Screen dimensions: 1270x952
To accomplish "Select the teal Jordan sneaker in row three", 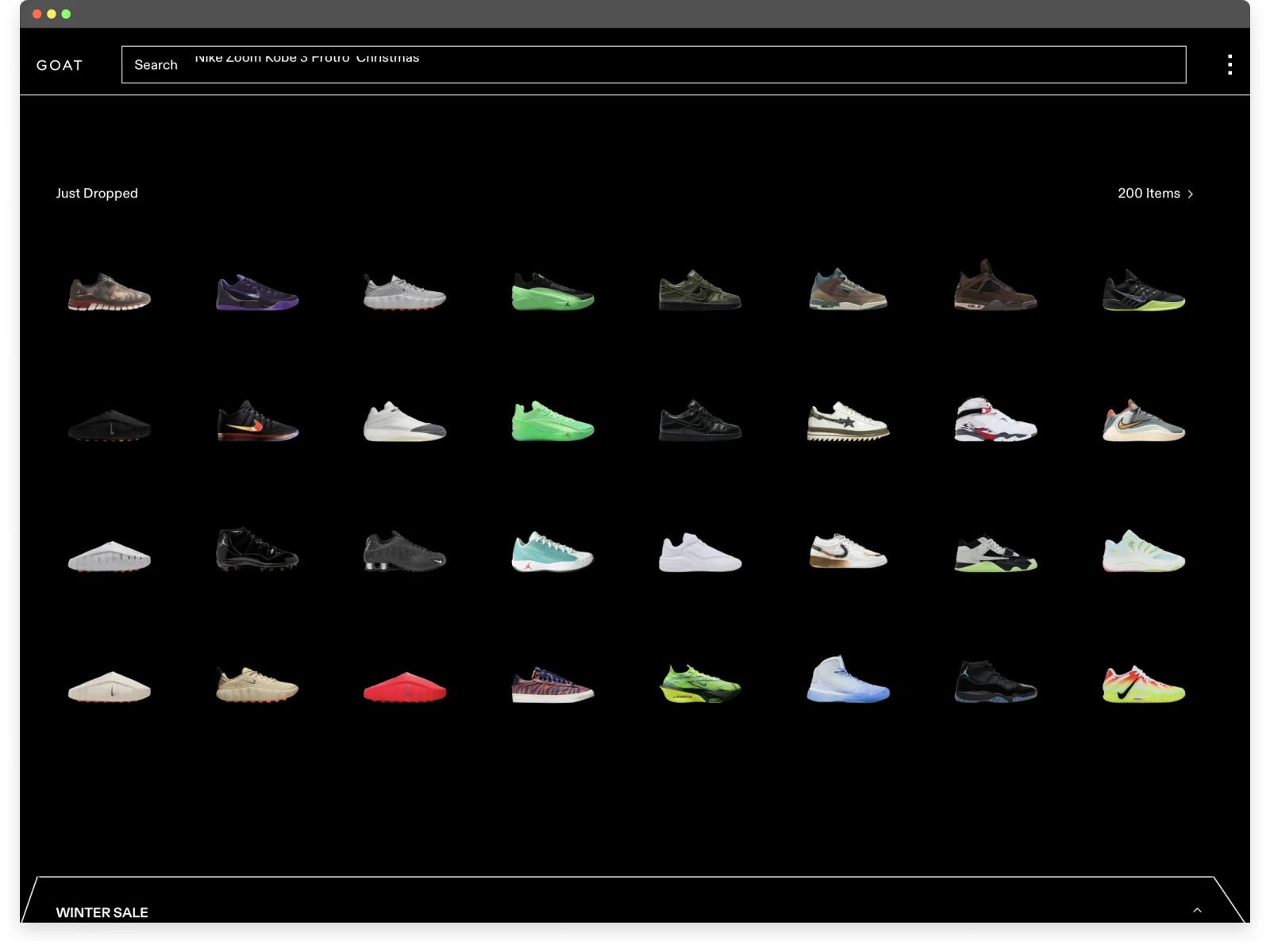I will click(552, 554).
